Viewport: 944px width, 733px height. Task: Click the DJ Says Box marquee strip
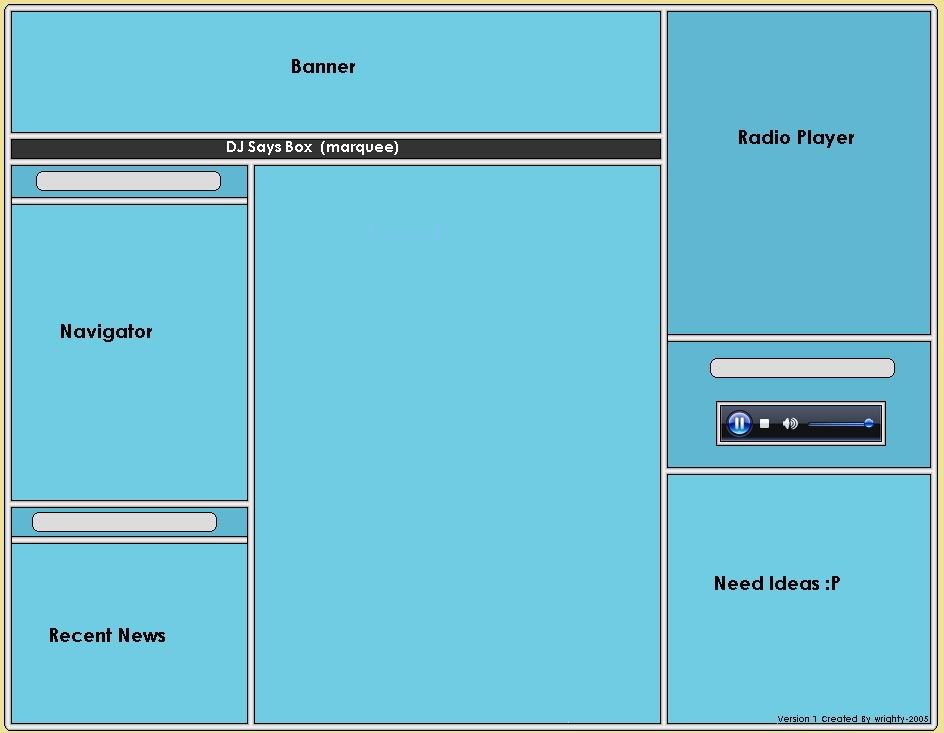[x=335, y=148]
